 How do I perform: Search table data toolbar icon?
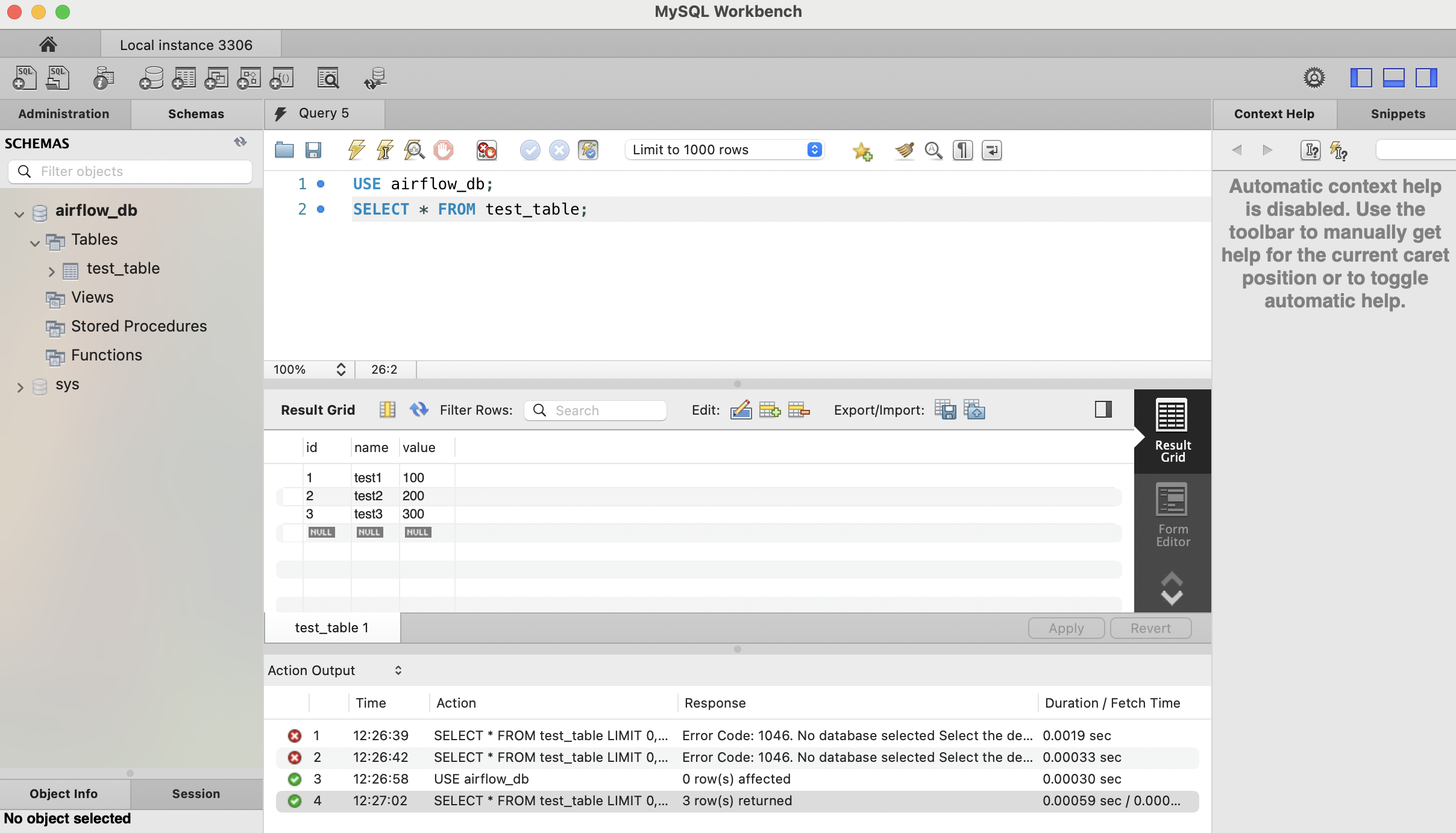[x=328, y=78]
